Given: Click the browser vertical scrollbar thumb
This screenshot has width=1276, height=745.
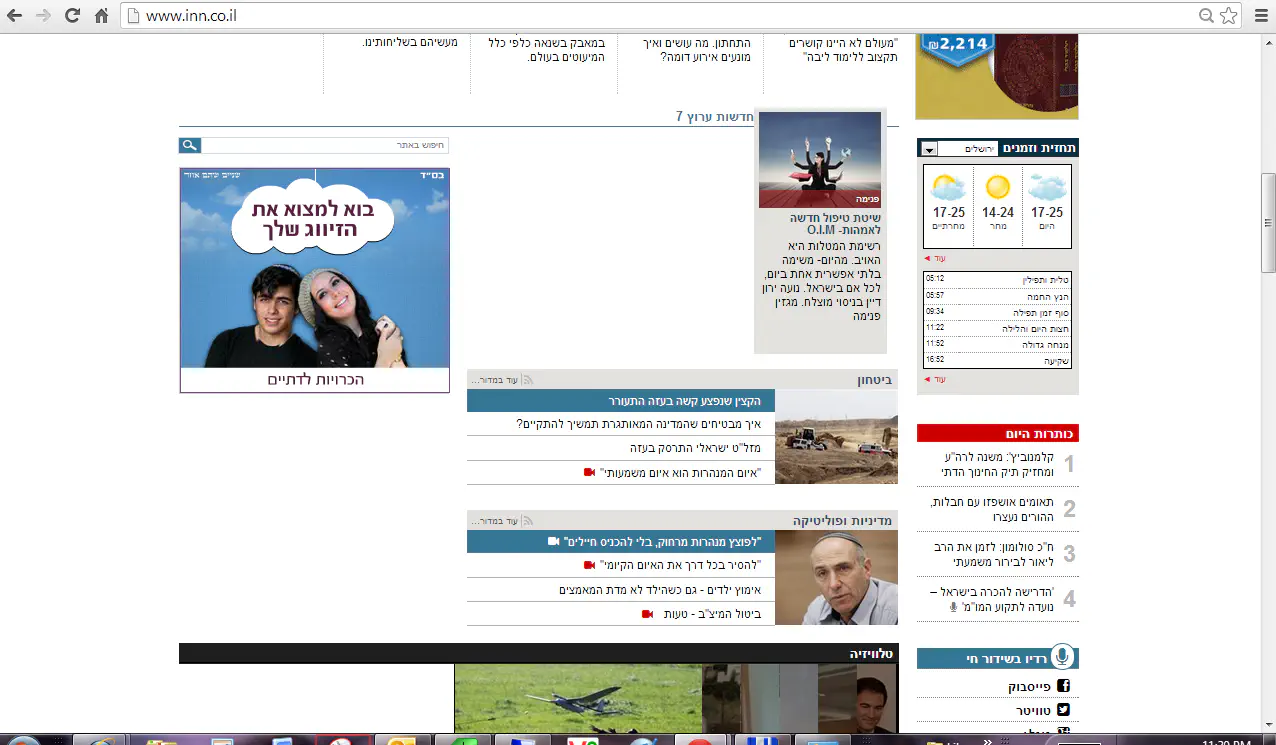Looking at the screenshot, I should [x=1268, y=220].
